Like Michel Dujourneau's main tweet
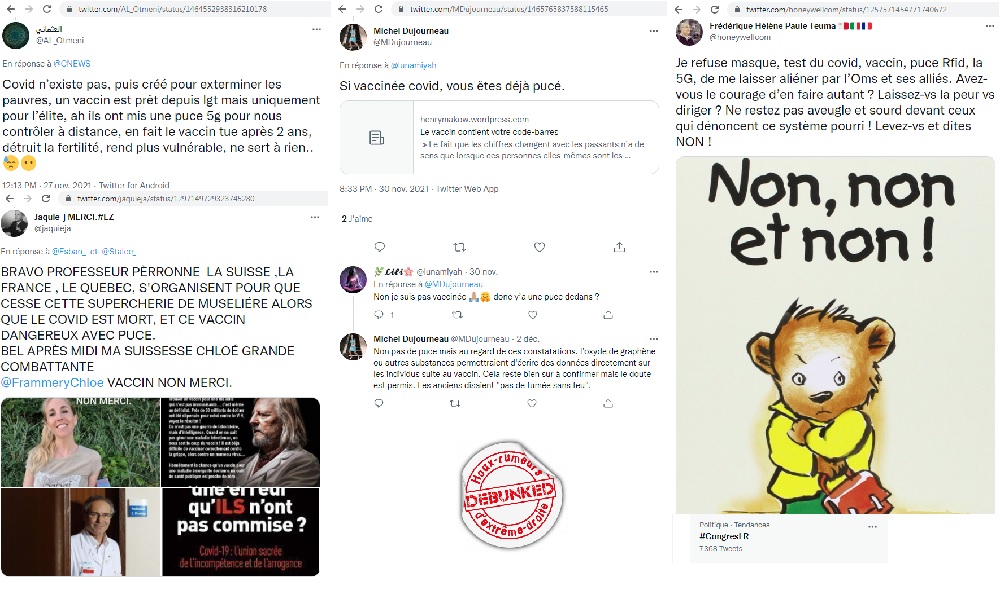 click(x=540, y=247)
